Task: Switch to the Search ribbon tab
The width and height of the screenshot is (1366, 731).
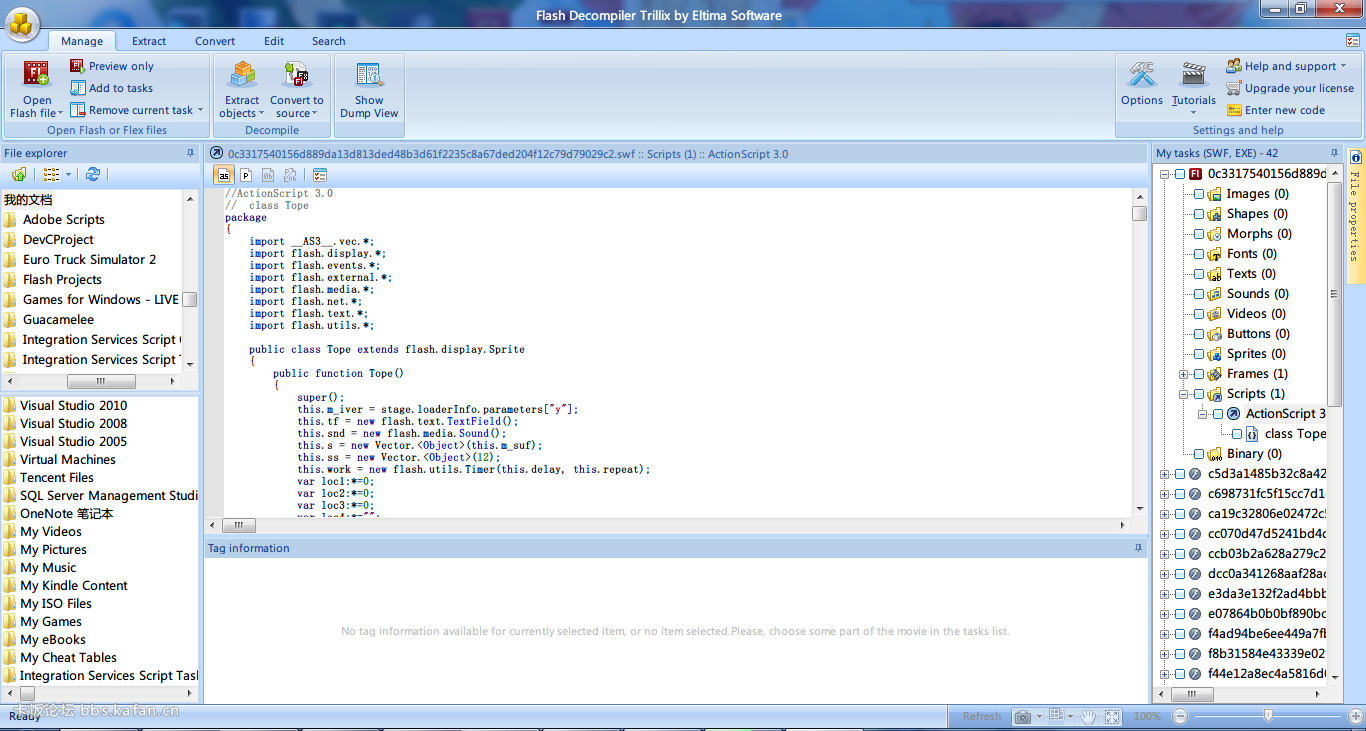Action: pos(328,41)
